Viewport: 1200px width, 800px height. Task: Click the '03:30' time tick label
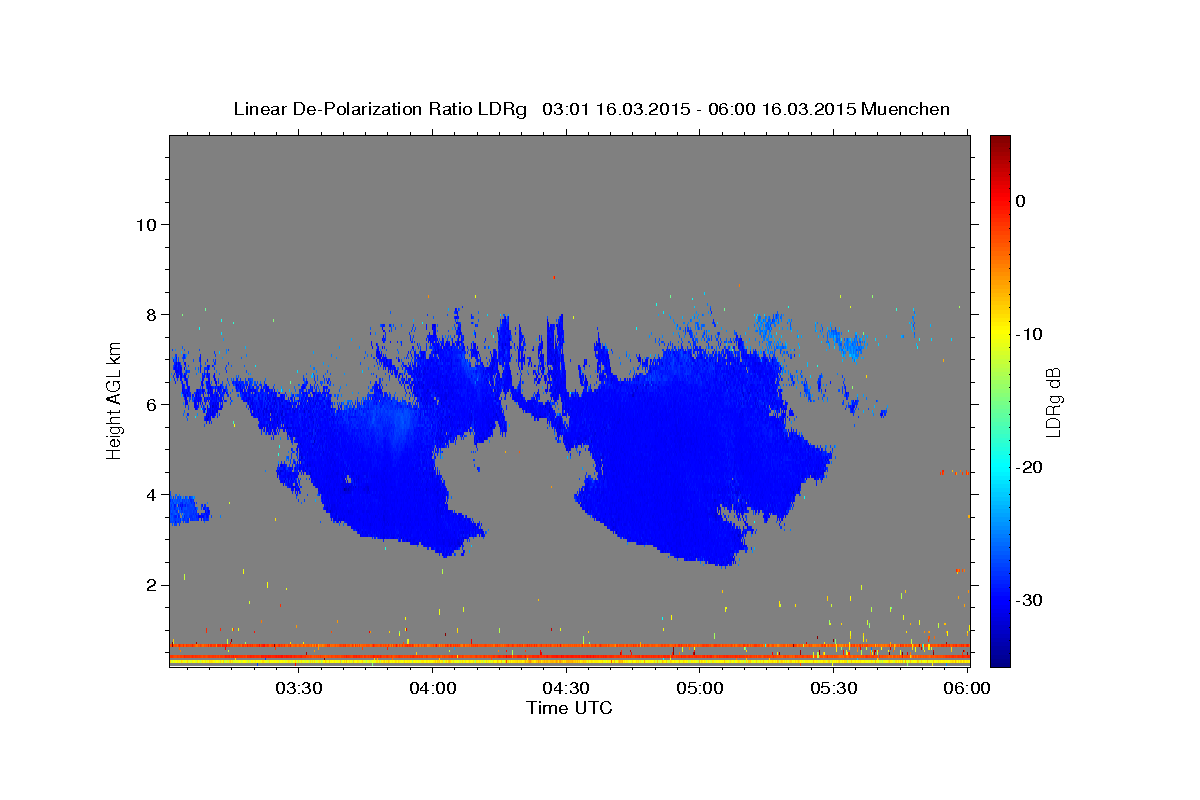point(299,688)
